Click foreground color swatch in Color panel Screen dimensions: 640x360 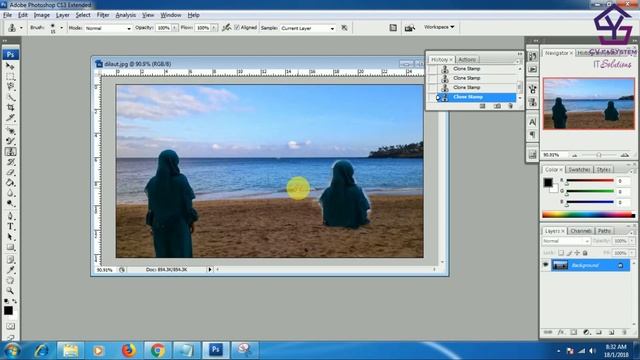tap(548, 182)
